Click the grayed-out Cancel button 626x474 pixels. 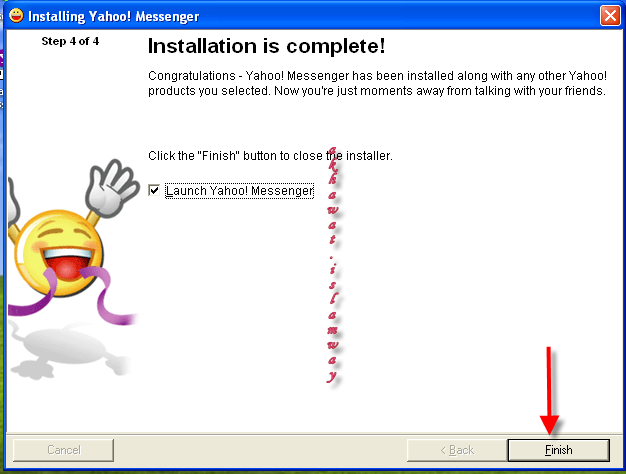63,450
